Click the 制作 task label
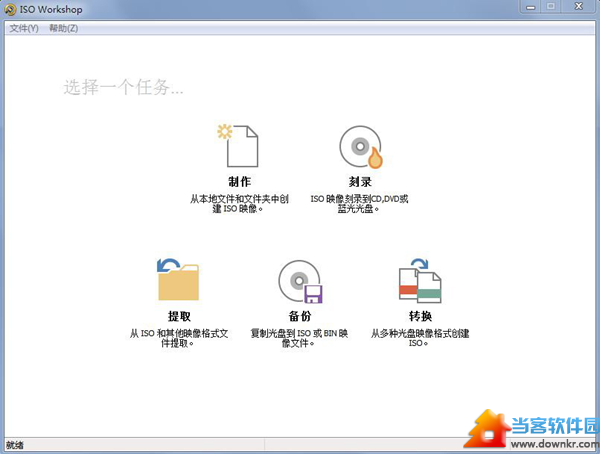Viewport: 600px width, 454px height. pyautogui.click(x=240, y=181)
